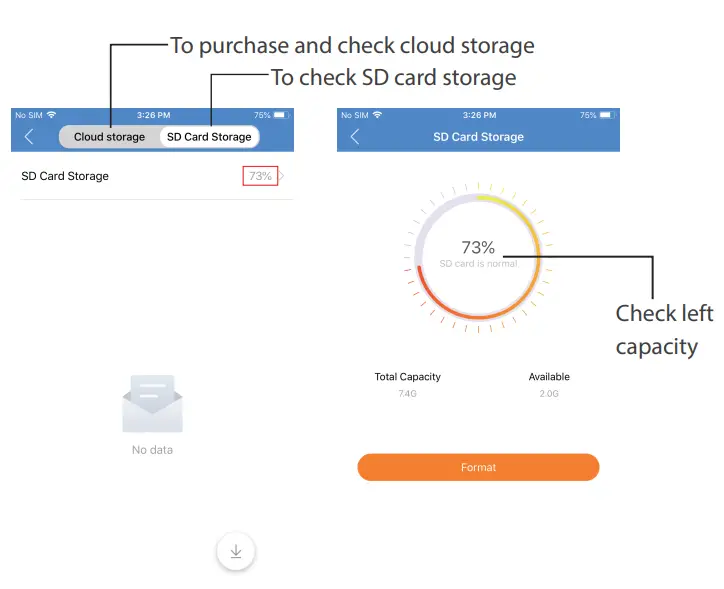The image size is (724, 589).
Task: Tap right phone's WiFi status icon
Action: point(378,116)
